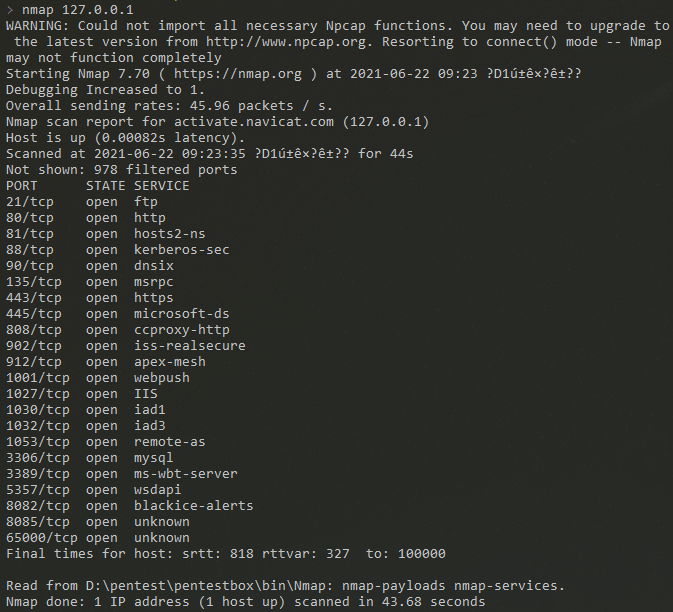This screenshot has width=673, height=612.
Task: Click the kerberos-sec service name
Action: [182, 250]
